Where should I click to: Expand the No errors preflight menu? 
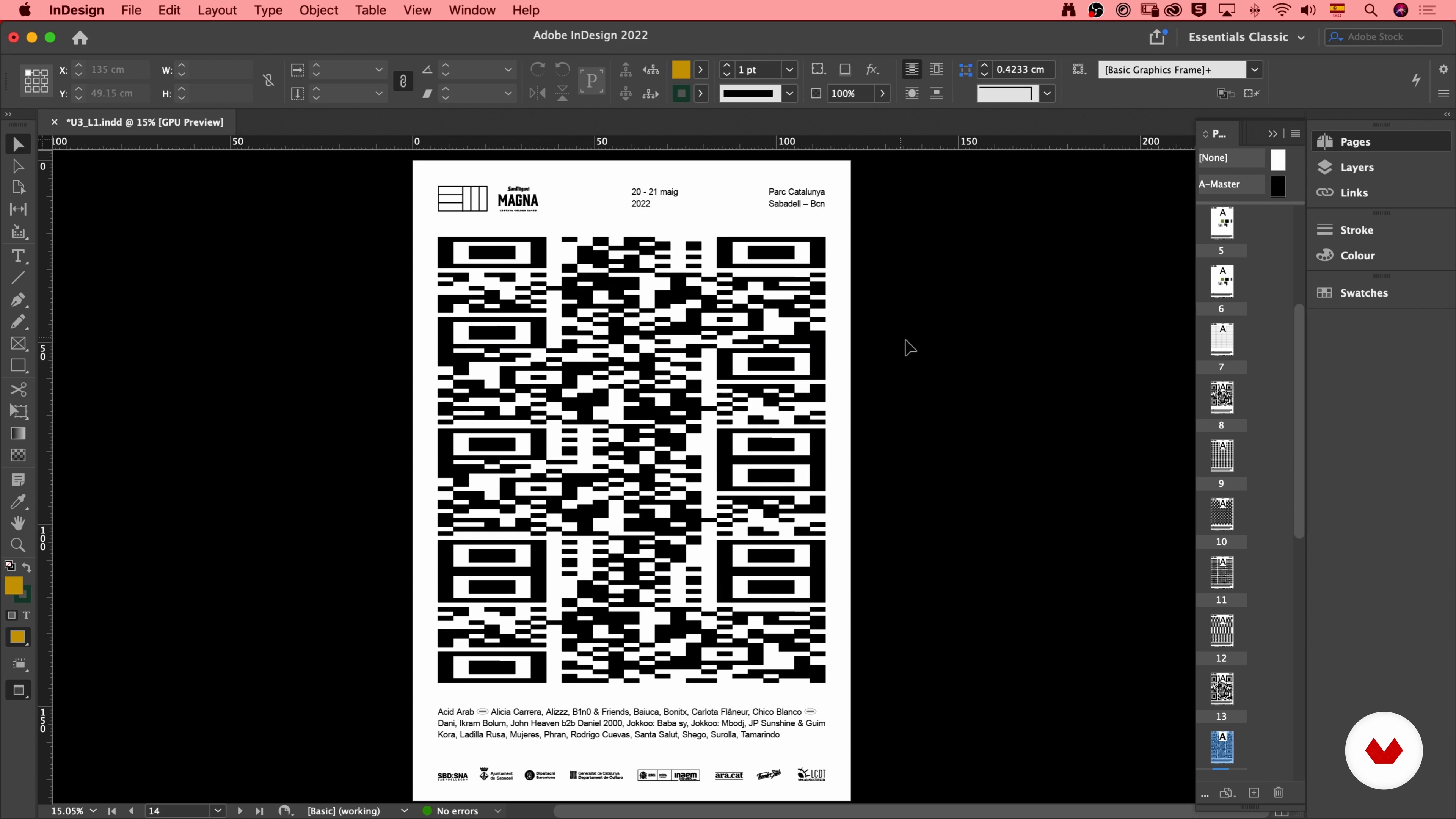coord(497,811)
